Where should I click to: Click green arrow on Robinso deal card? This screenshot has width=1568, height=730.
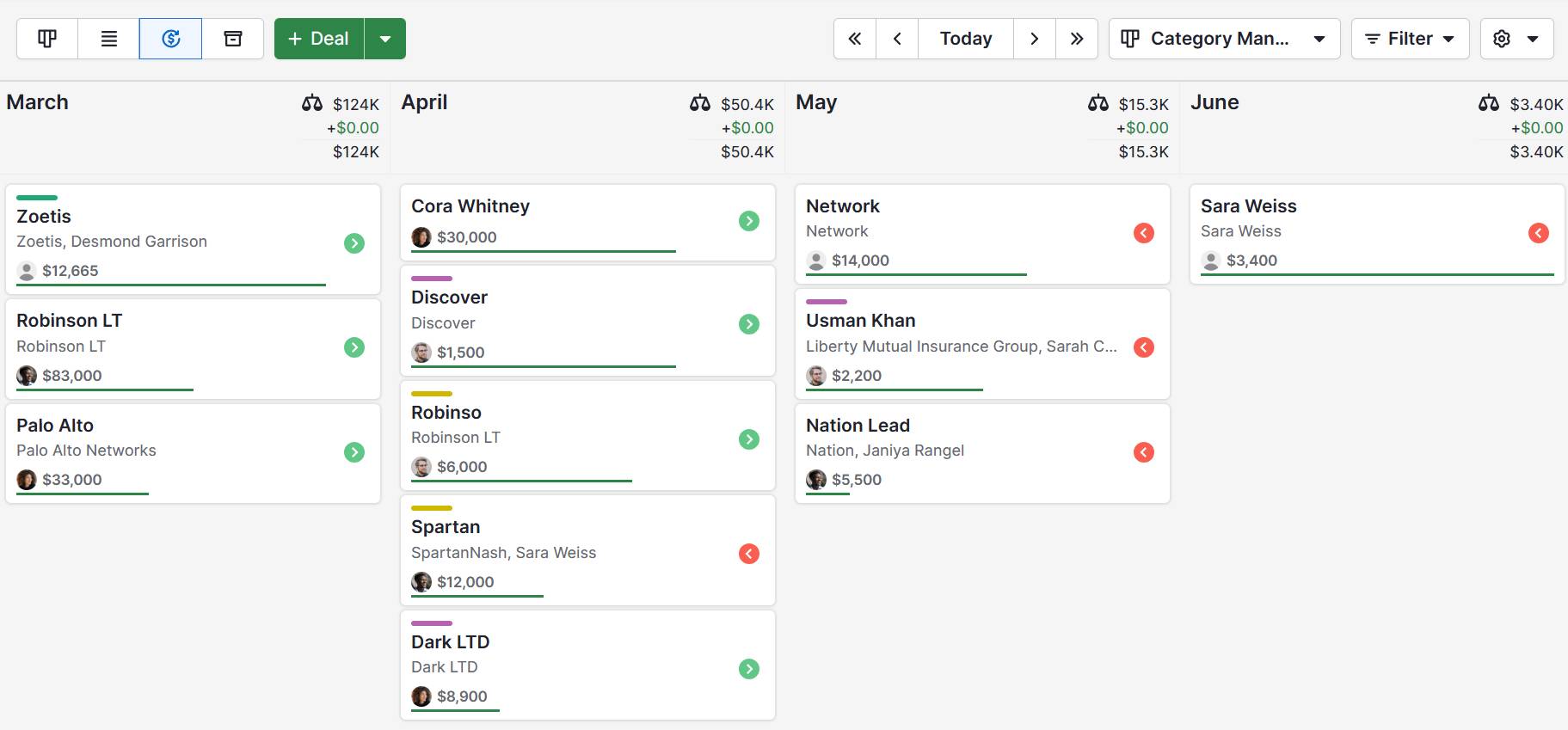(749, 439)
